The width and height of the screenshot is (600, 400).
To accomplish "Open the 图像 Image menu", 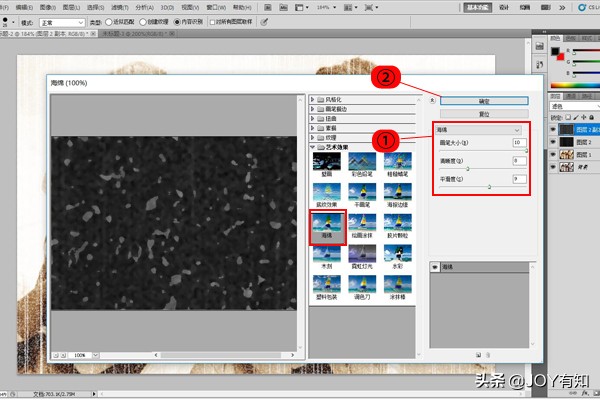I will coord(48,7).
